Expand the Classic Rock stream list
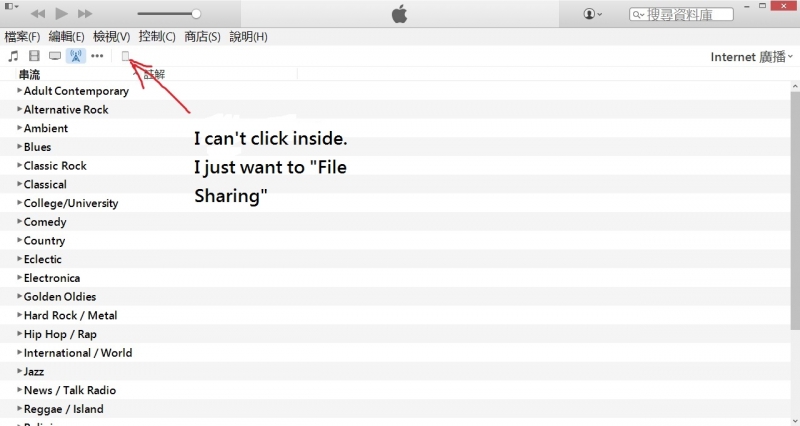The width and height of the screenshot is (800, 426). click(x=19, y=165)
